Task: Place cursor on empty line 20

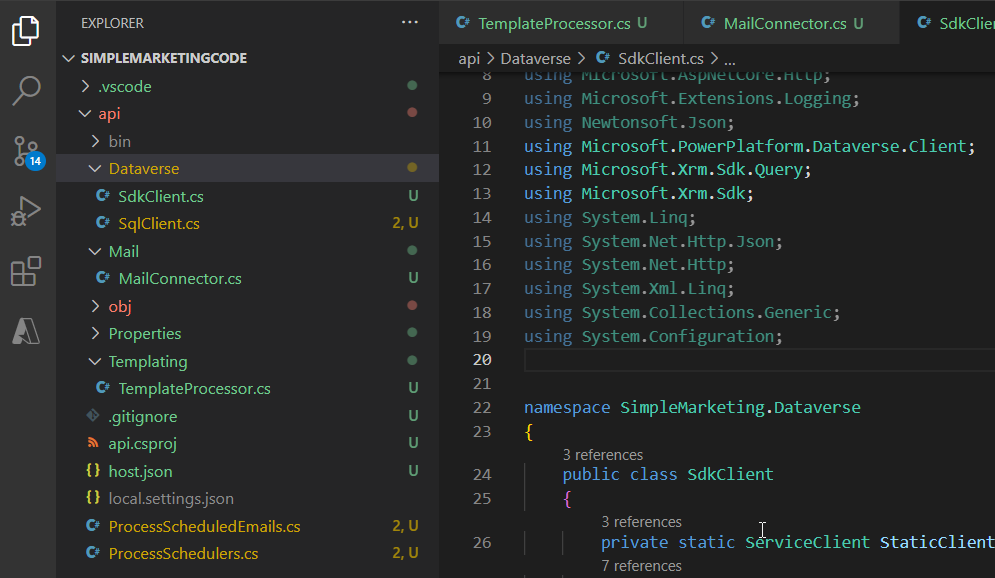Action: 759,360
